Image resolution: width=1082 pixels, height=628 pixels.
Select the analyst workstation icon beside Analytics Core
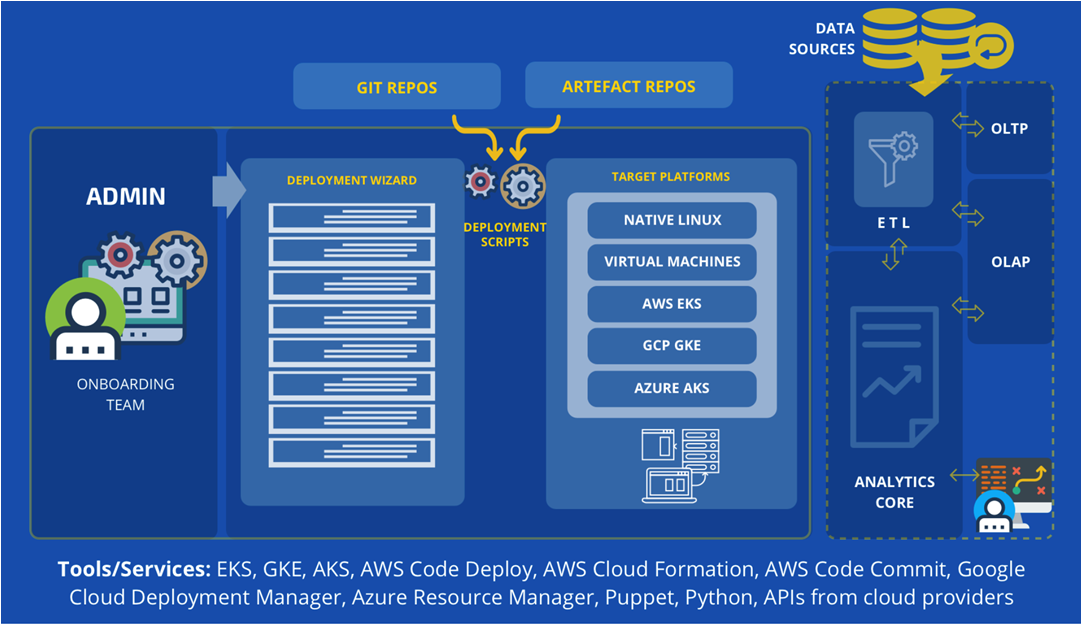click(1012, 496)
